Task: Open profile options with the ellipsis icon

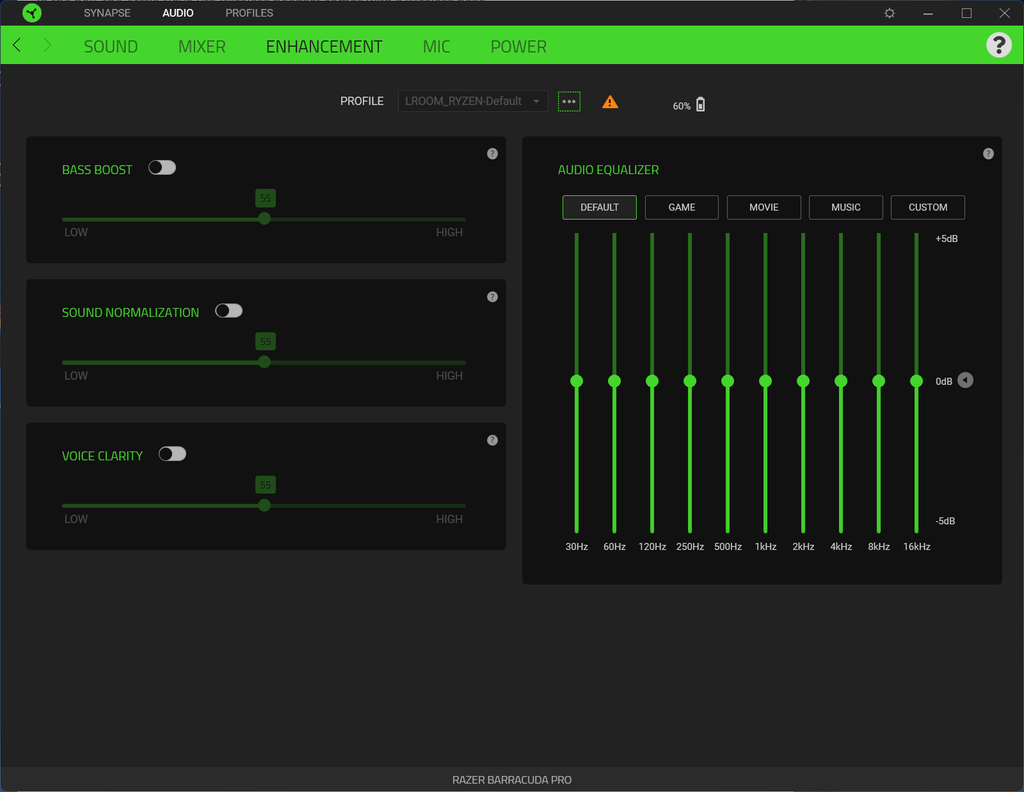Action: click(569, 101)
